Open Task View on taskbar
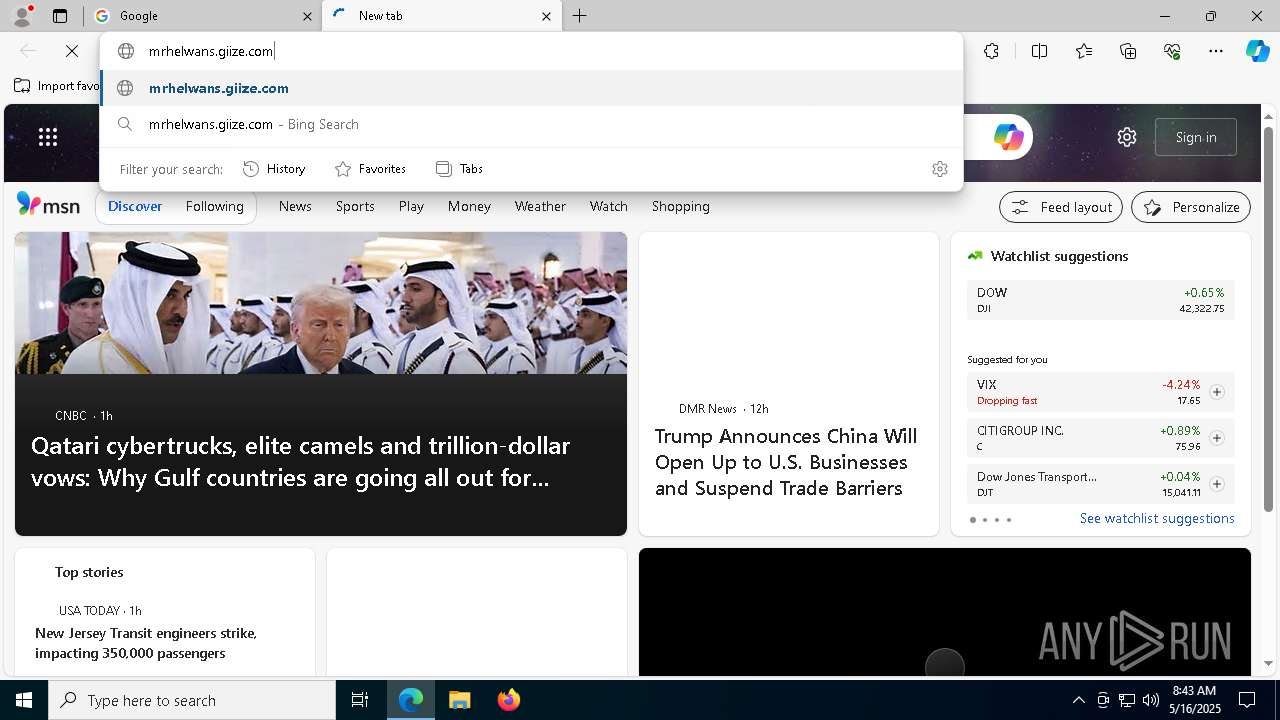The height and width of the screenshot is (720, 1280). [x=360, y=700]
